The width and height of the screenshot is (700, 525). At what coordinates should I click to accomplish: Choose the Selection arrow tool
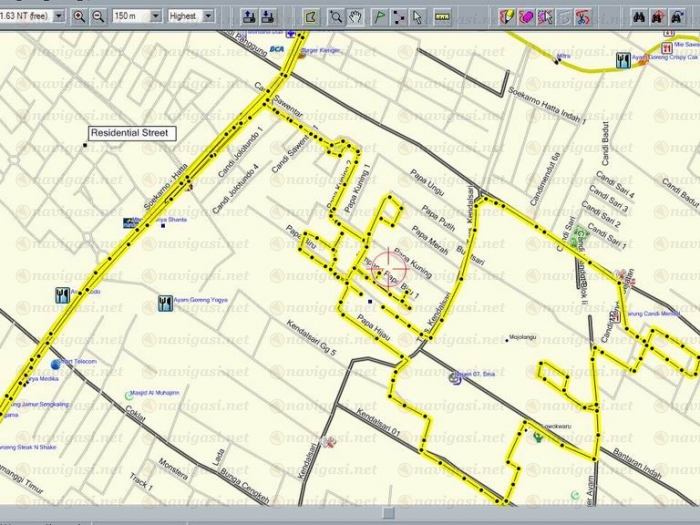pos(417,16)
